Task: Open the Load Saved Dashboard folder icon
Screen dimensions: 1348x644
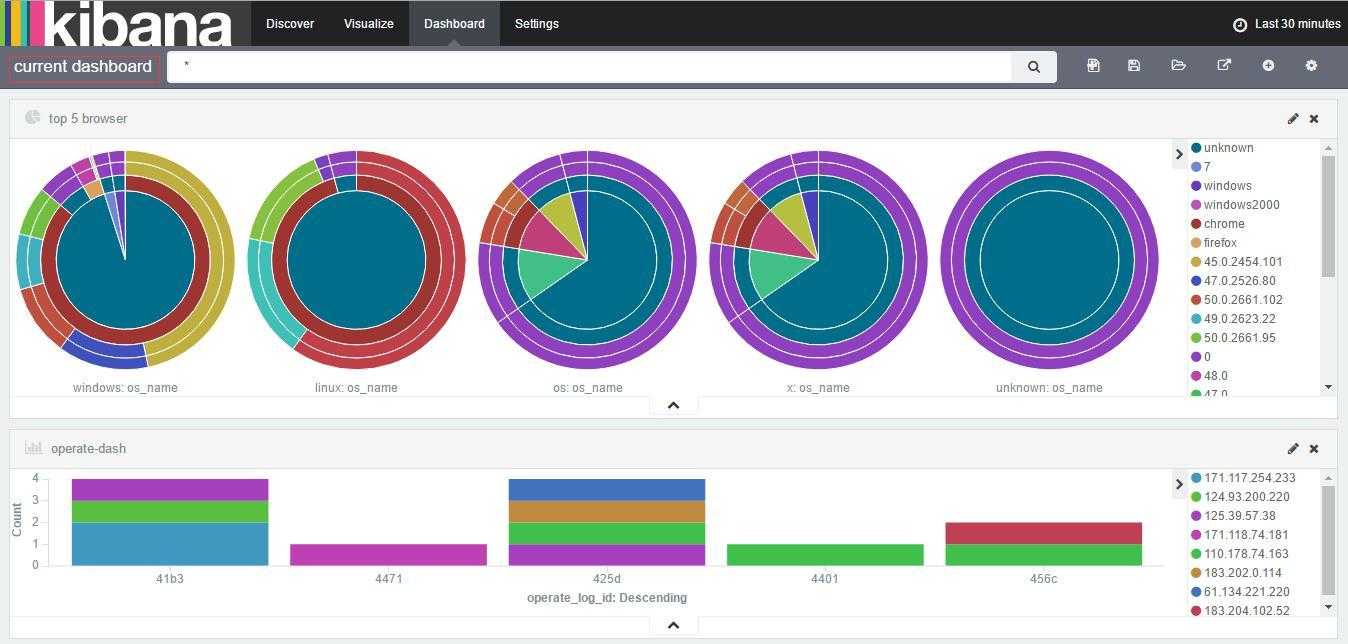Action: coord(1178,66)
